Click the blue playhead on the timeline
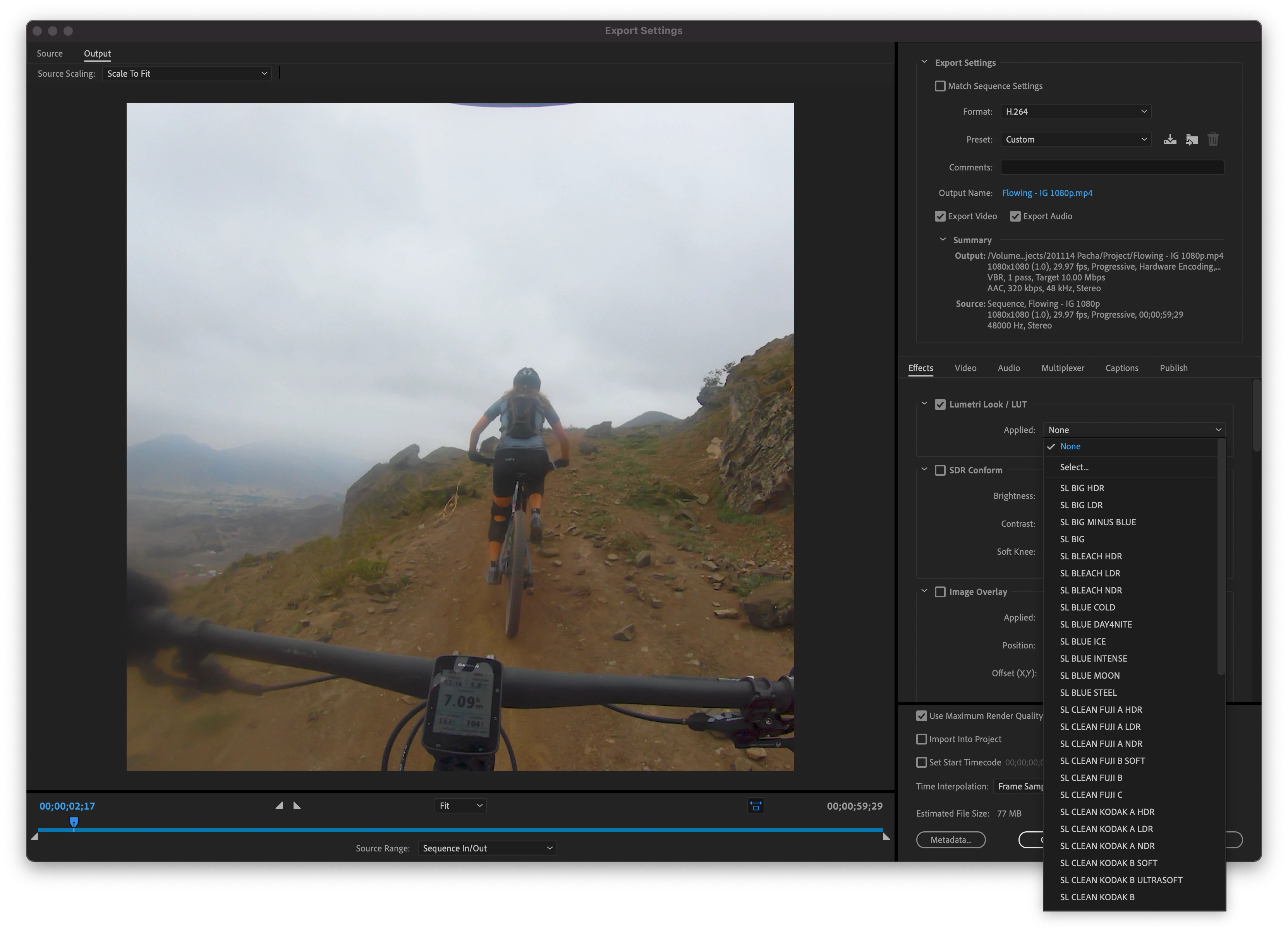The width and height of the screenshot is (1288, 932). tap(74, 822)
